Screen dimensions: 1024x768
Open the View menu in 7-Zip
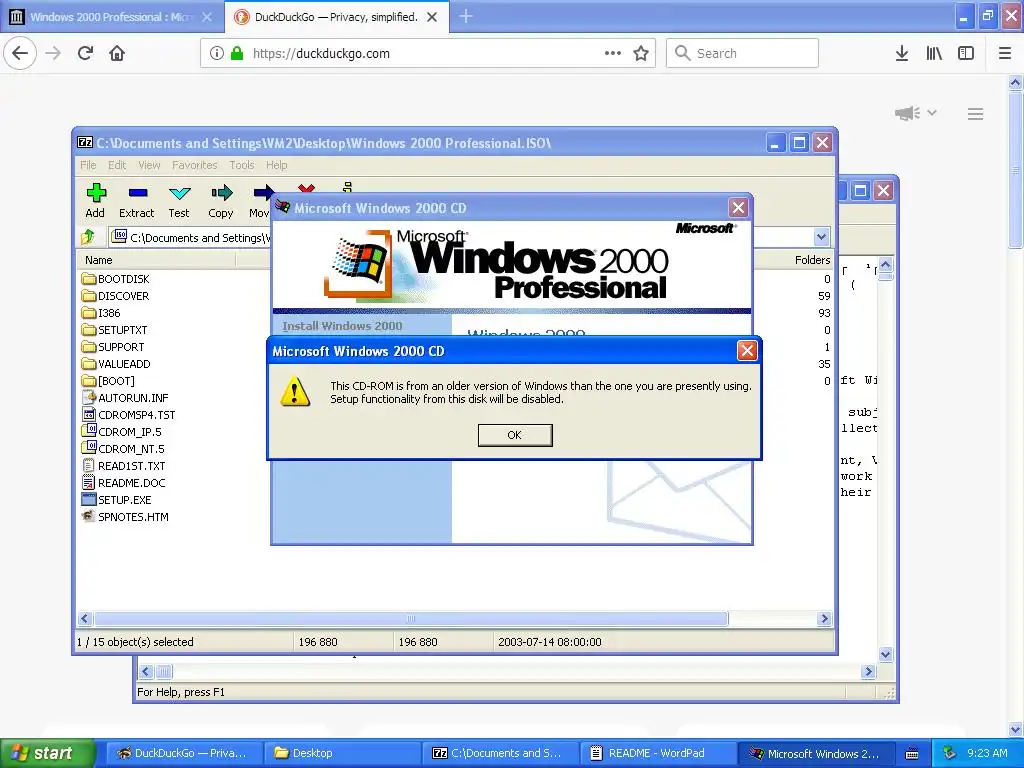click(149, 165)
